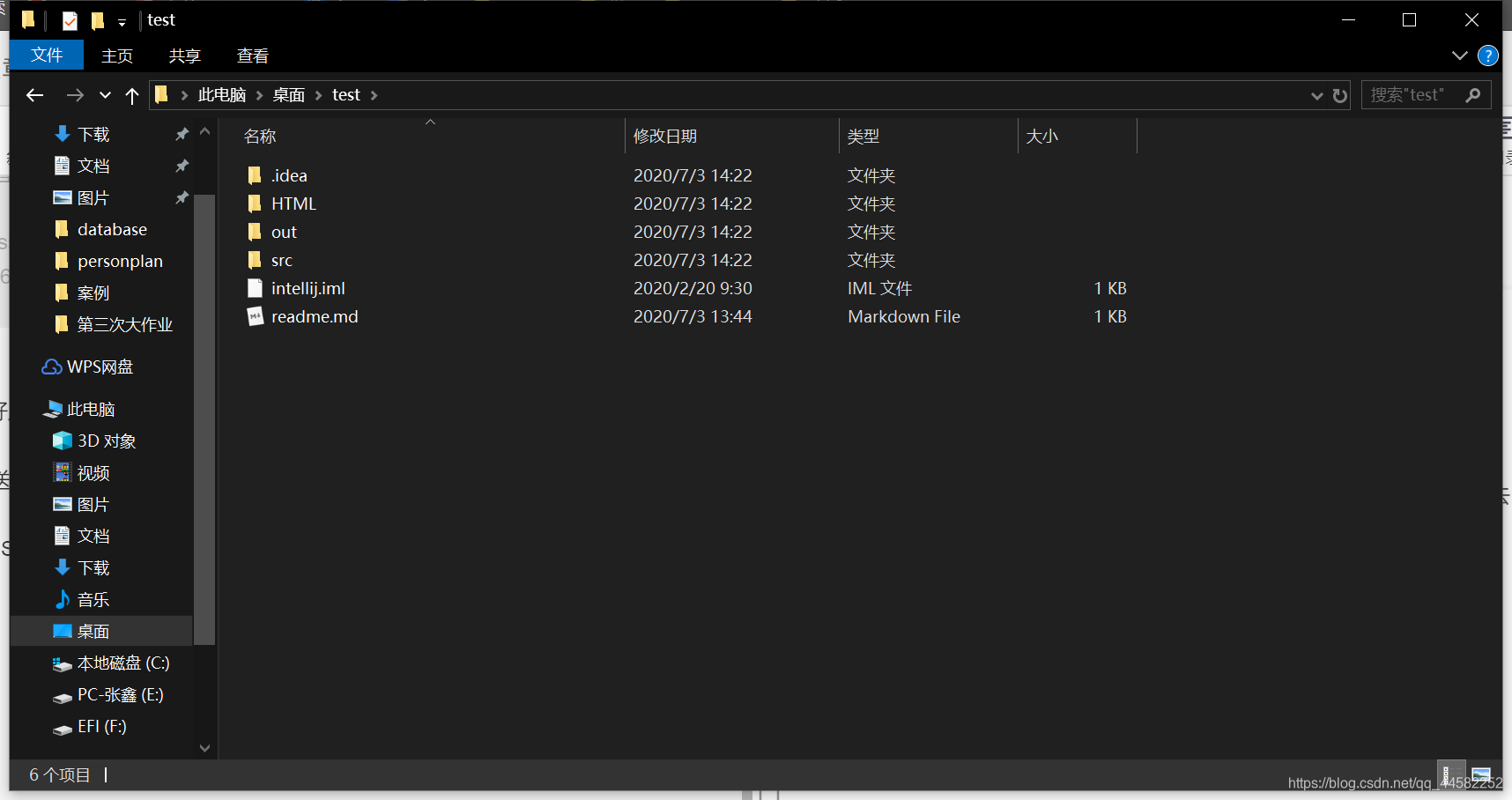The width and height of the screenshot is (1512, 800).
Task: Click the Back navigation arrow
Action: point(35,95)
